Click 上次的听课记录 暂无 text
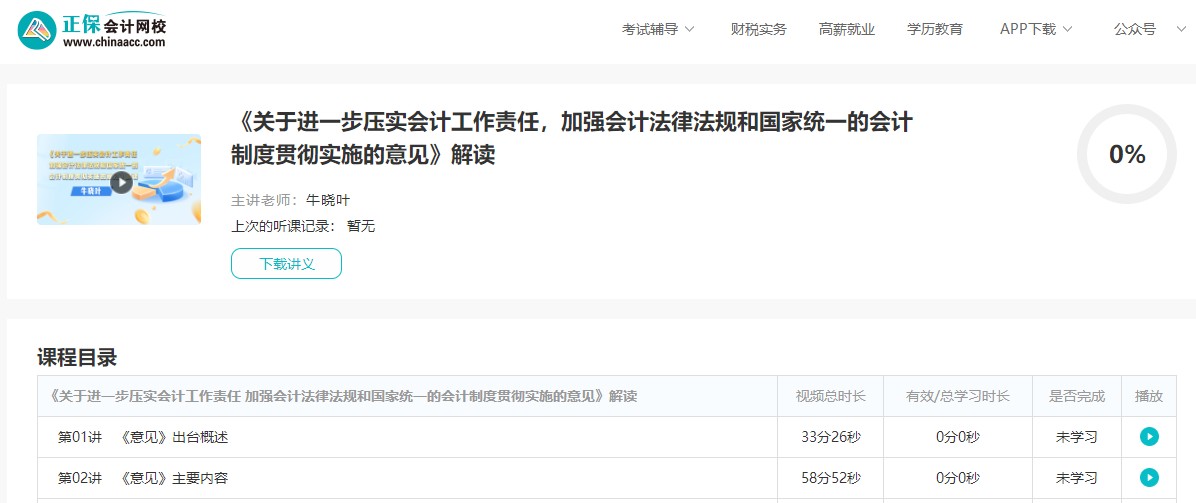The width and height of the screenshot is (1196, 503). click(303, 226)
